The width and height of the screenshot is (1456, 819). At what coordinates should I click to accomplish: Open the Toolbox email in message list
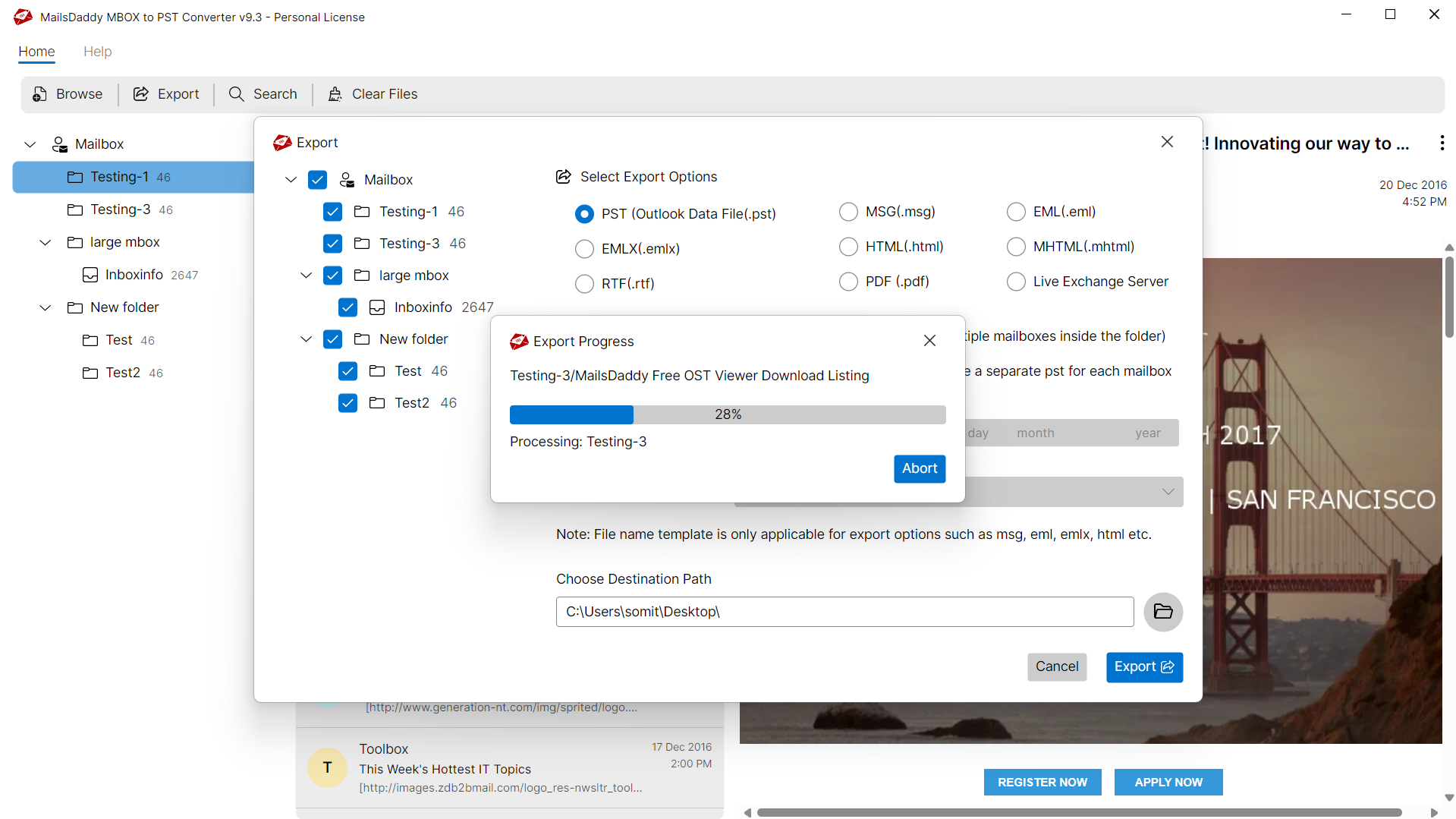point(509,767)
